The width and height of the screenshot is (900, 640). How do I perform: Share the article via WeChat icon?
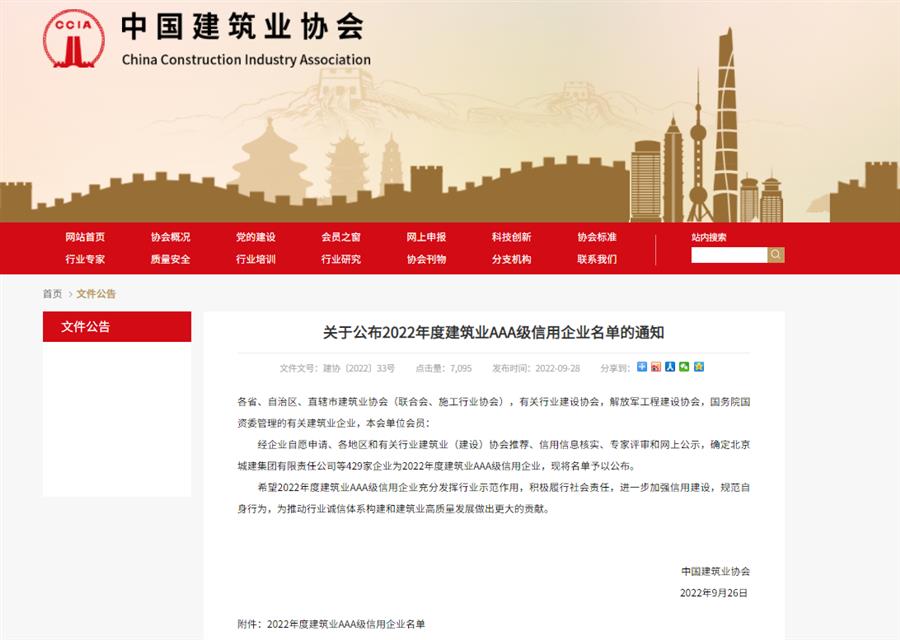(683, 367)
